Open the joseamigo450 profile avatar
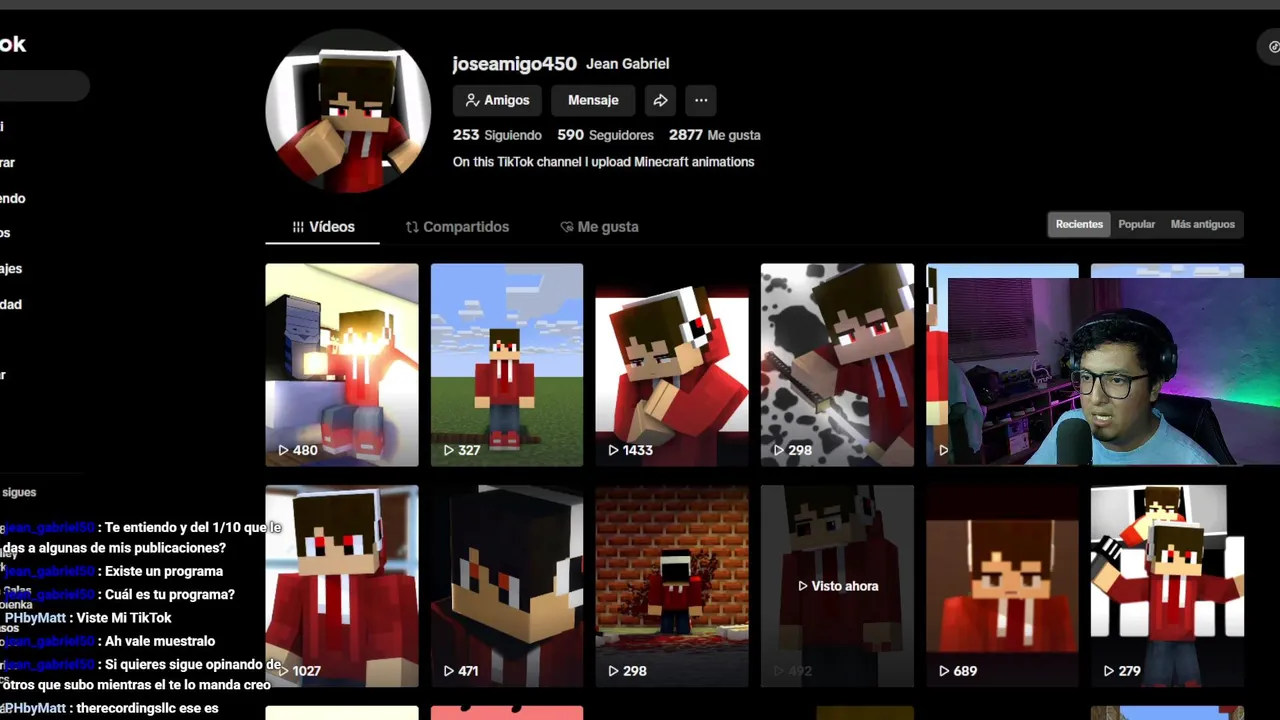This screenshot has width=1280, height=720. 348,111
